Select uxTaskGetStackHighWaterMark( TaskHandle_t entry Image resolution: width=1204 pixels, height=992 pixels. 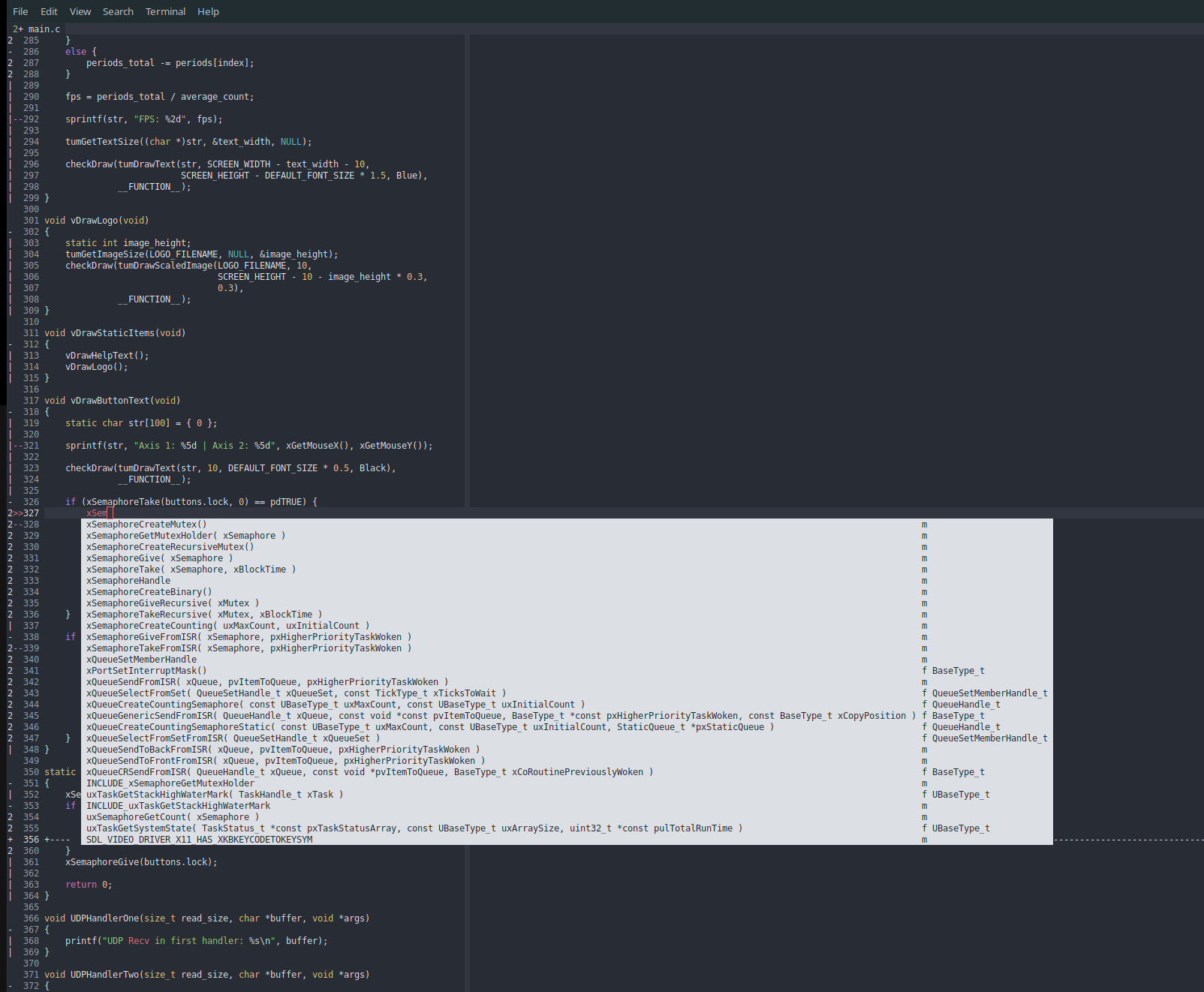click(x=567, y=795)
